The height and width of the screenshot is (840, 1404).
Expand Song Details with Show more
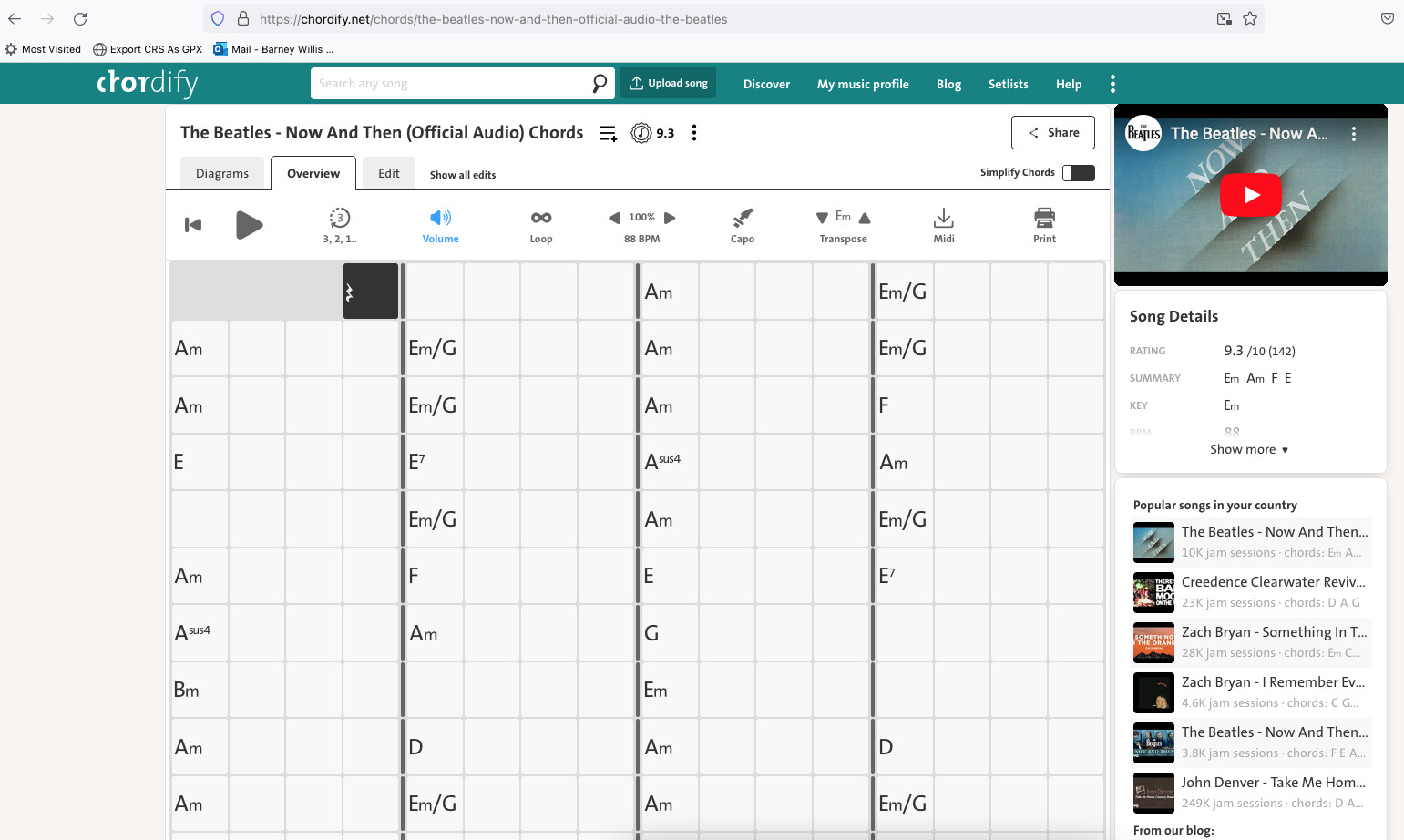(1249, 449)
